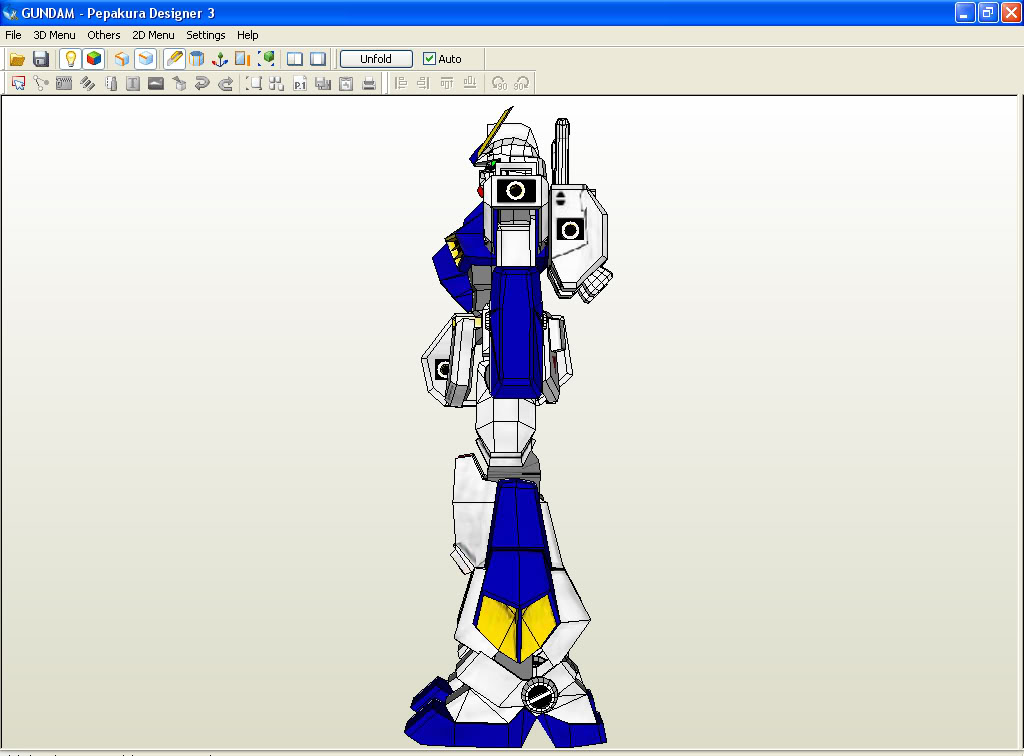
Task: Open the Others menu
Action: [x=104, y=35]
